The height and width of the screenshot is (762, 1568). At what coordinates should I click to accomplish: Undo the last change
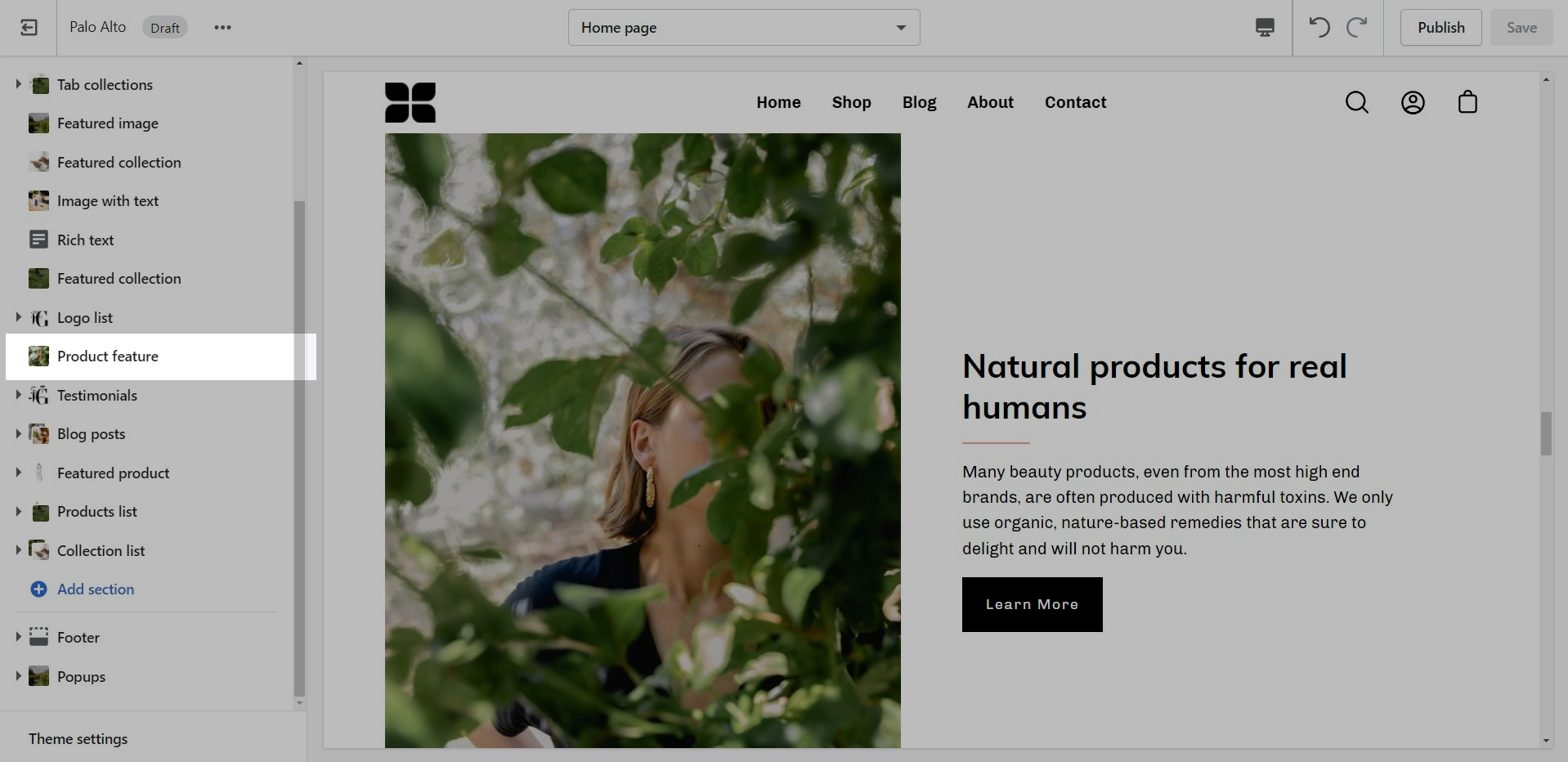(1319, 28)
